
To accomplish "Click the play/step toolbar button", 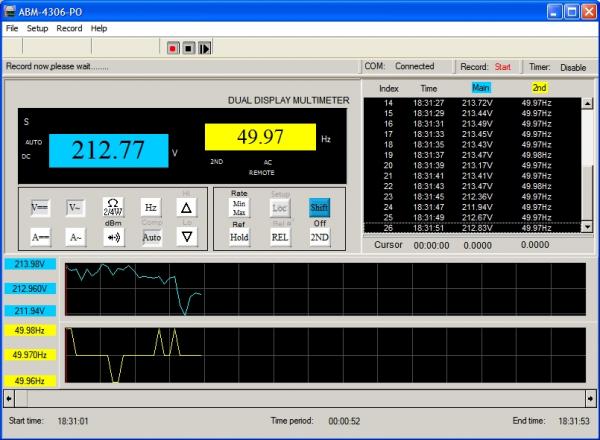I will pyautogui.click(x=204, y=47).
